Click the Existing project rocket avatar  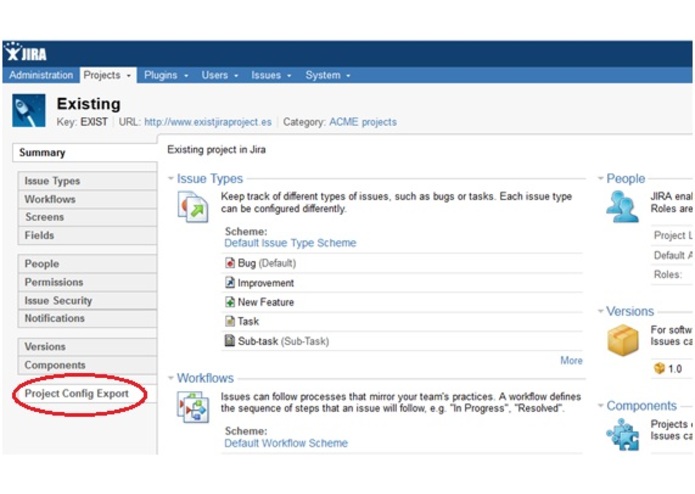click(29, 111)
